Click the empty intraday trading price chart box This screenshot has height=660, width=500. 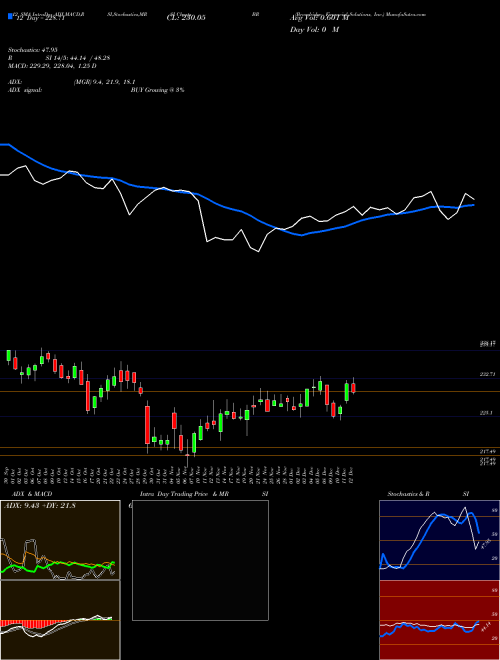pos(200,560)
